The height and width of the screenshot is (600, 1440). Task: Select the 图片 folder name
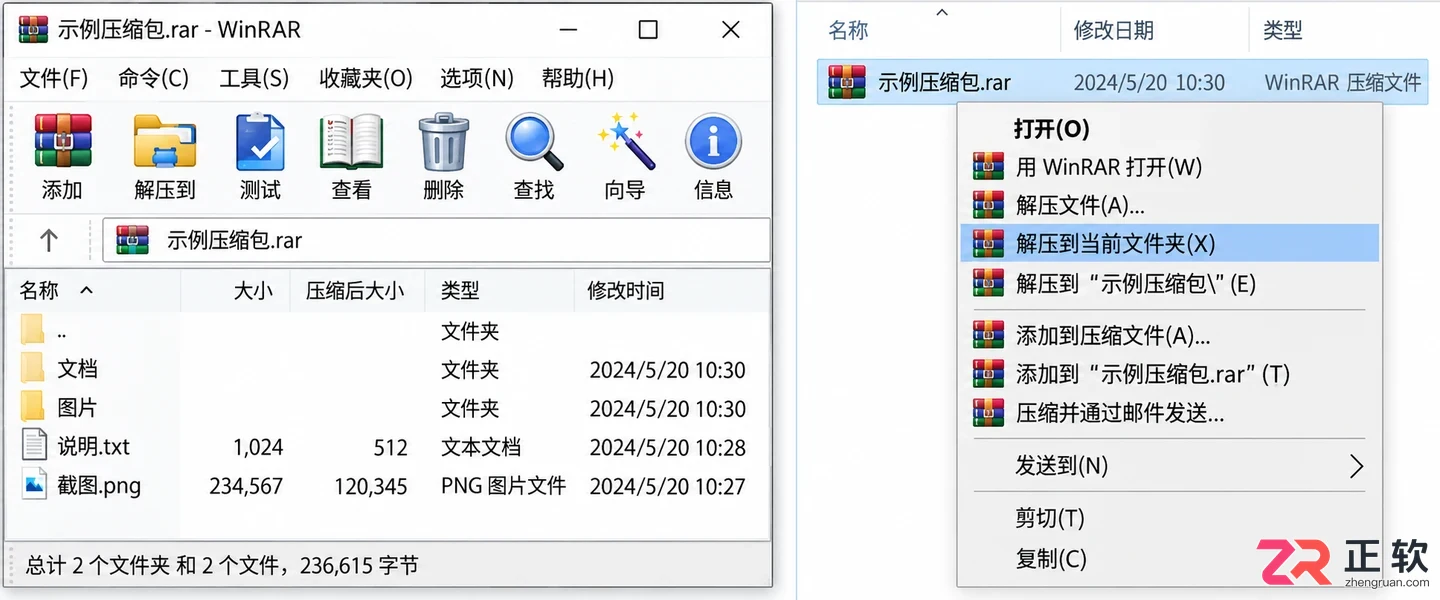click(x=77, y=408)
